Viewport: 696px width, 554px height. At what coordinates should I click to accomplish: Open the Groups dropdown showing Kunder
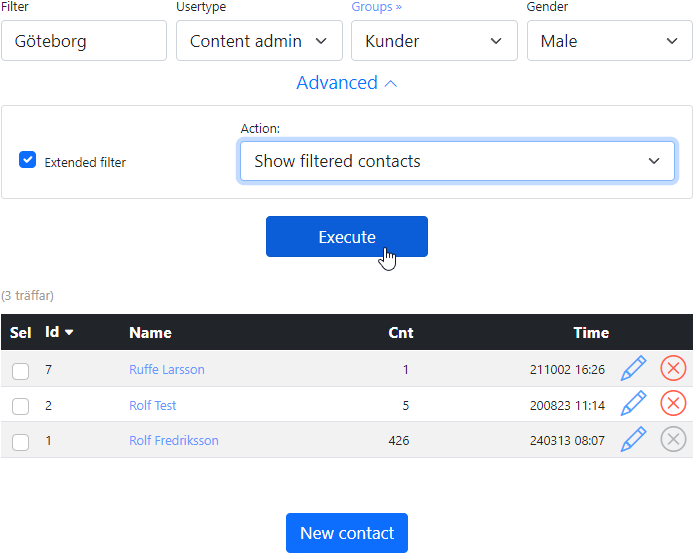coord(434,41)
